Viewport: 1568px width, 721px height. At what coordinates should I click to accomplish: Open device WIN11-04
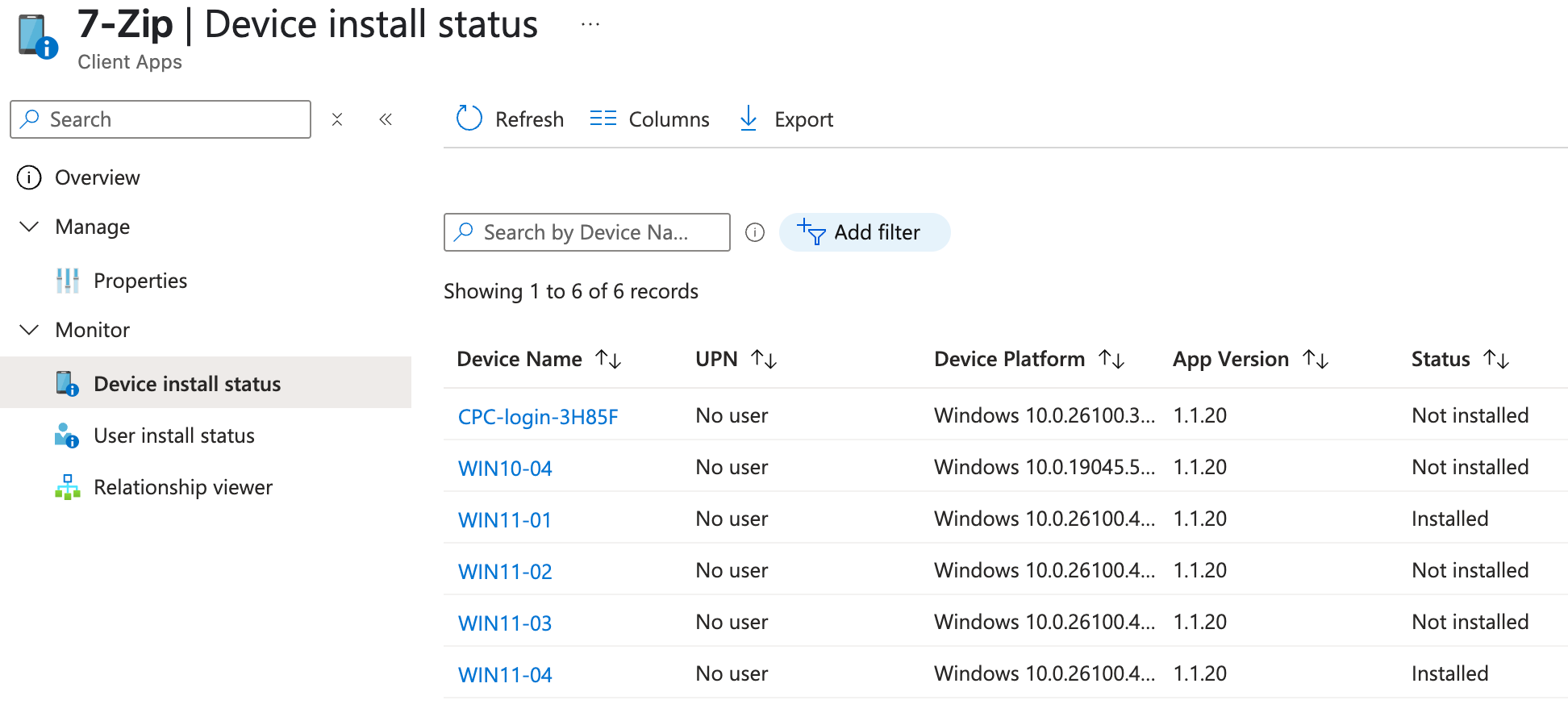pos(505,674)
